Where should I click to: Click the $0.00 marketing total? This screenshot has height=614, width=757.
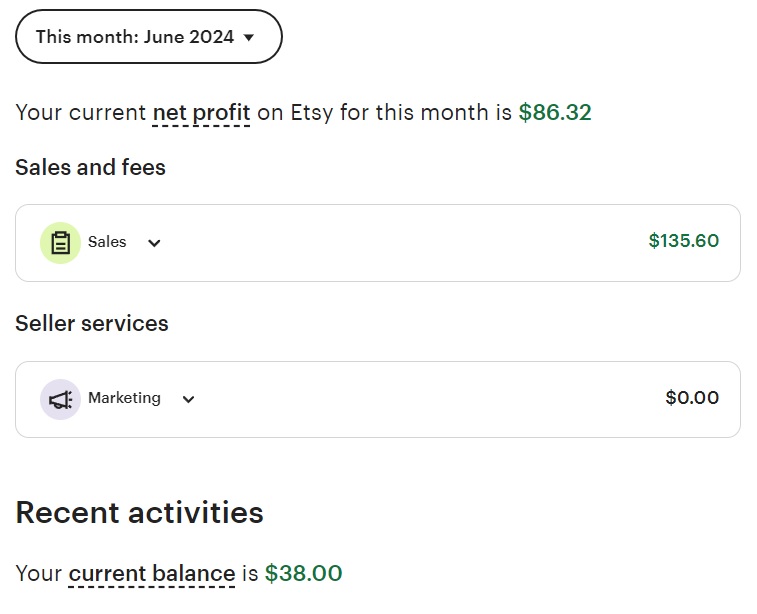691,398
